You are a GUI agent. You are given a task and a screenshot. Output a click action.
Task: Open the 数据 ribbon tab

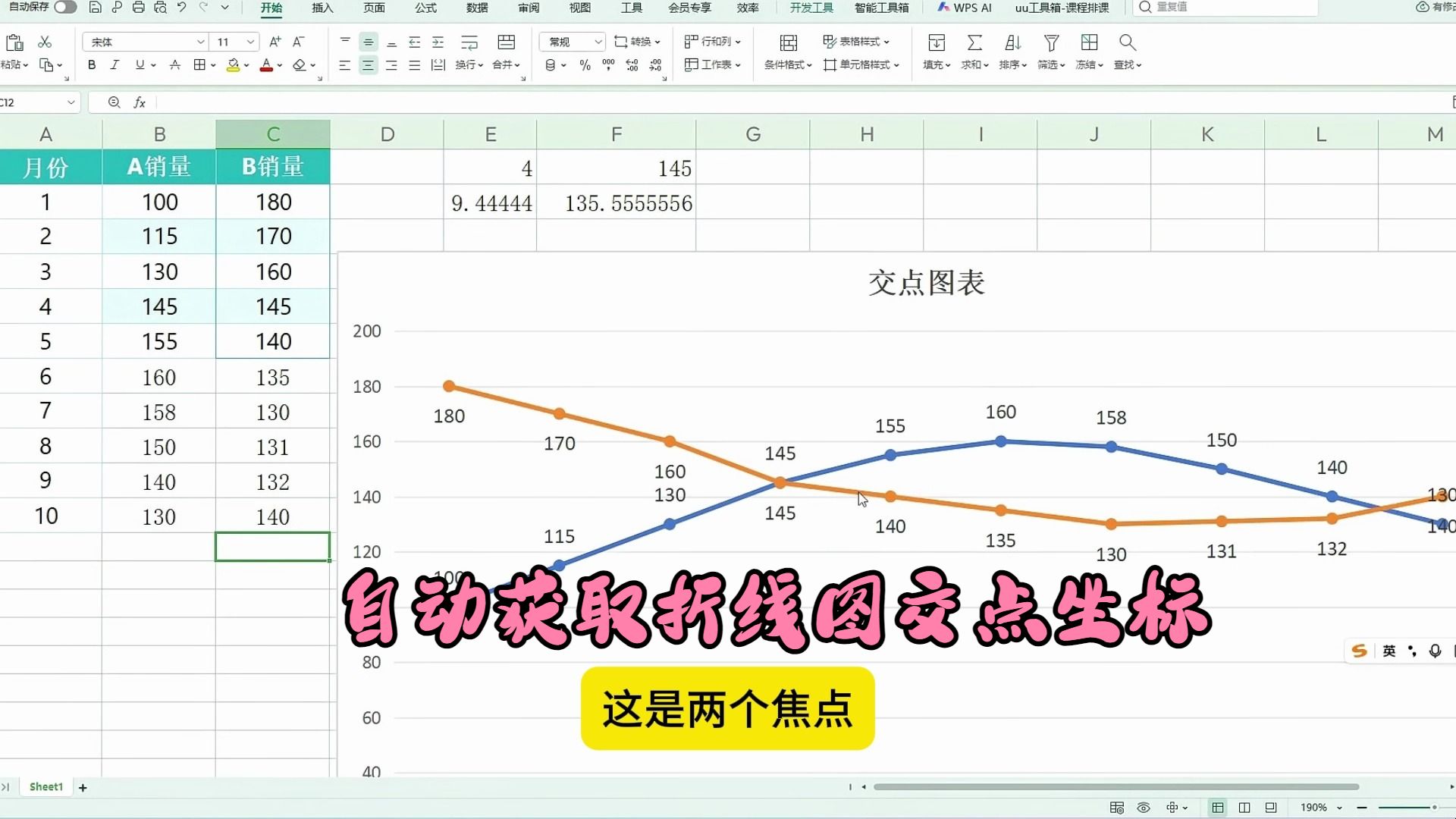[477, 8]
